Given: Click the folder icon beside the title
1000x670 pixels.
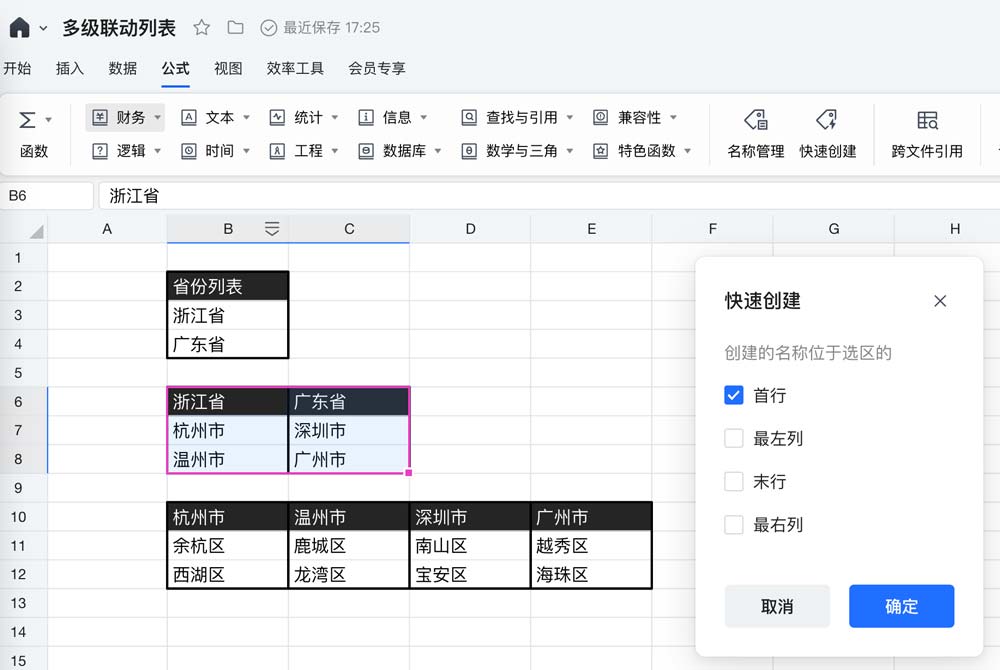Looking at the screenshot, I should (235, 28).
